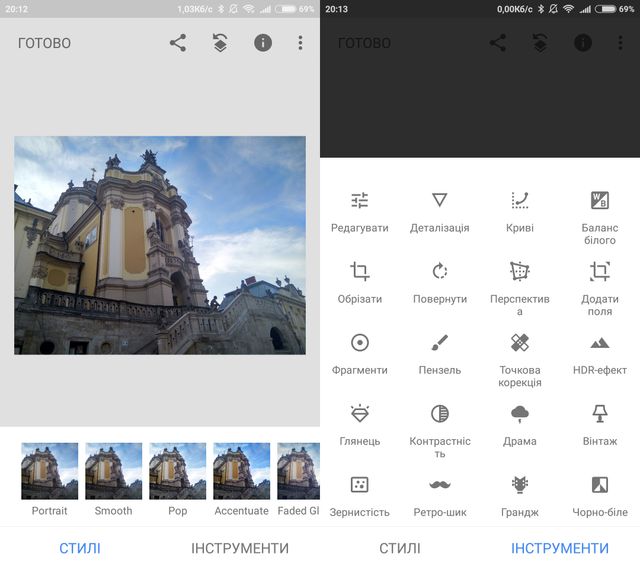This screenshot has width=640, height=569.
Task: Tap battery indicator in right status bar
Action: point(605,9)
